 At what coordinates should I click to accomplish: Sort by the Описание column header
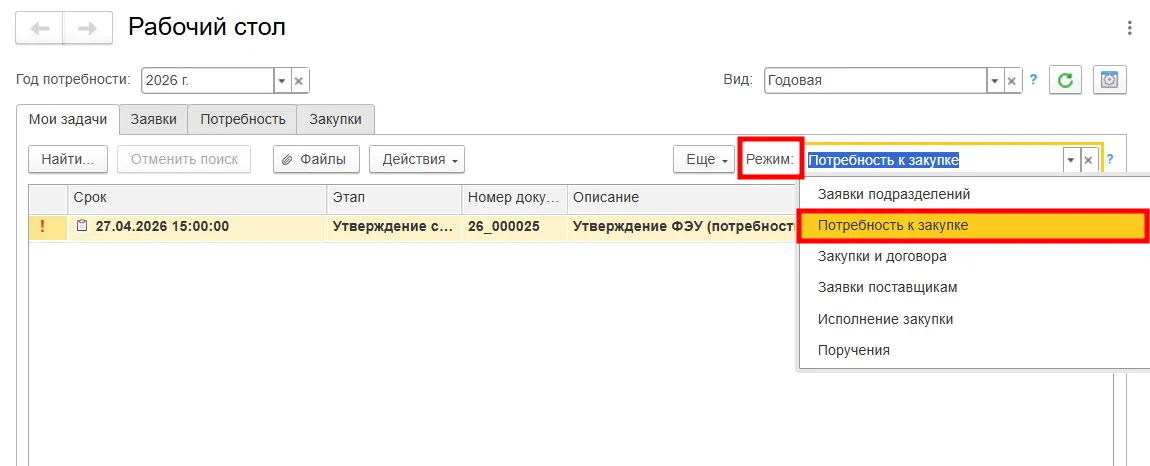pyautogui.click(x=683, y=198)
